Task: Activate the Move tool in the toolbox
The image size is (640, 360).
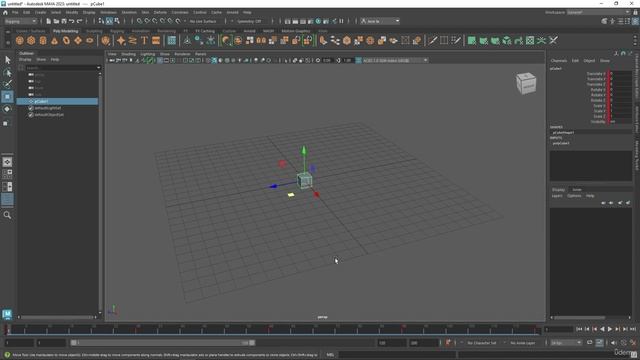Action: pos(7,97)
